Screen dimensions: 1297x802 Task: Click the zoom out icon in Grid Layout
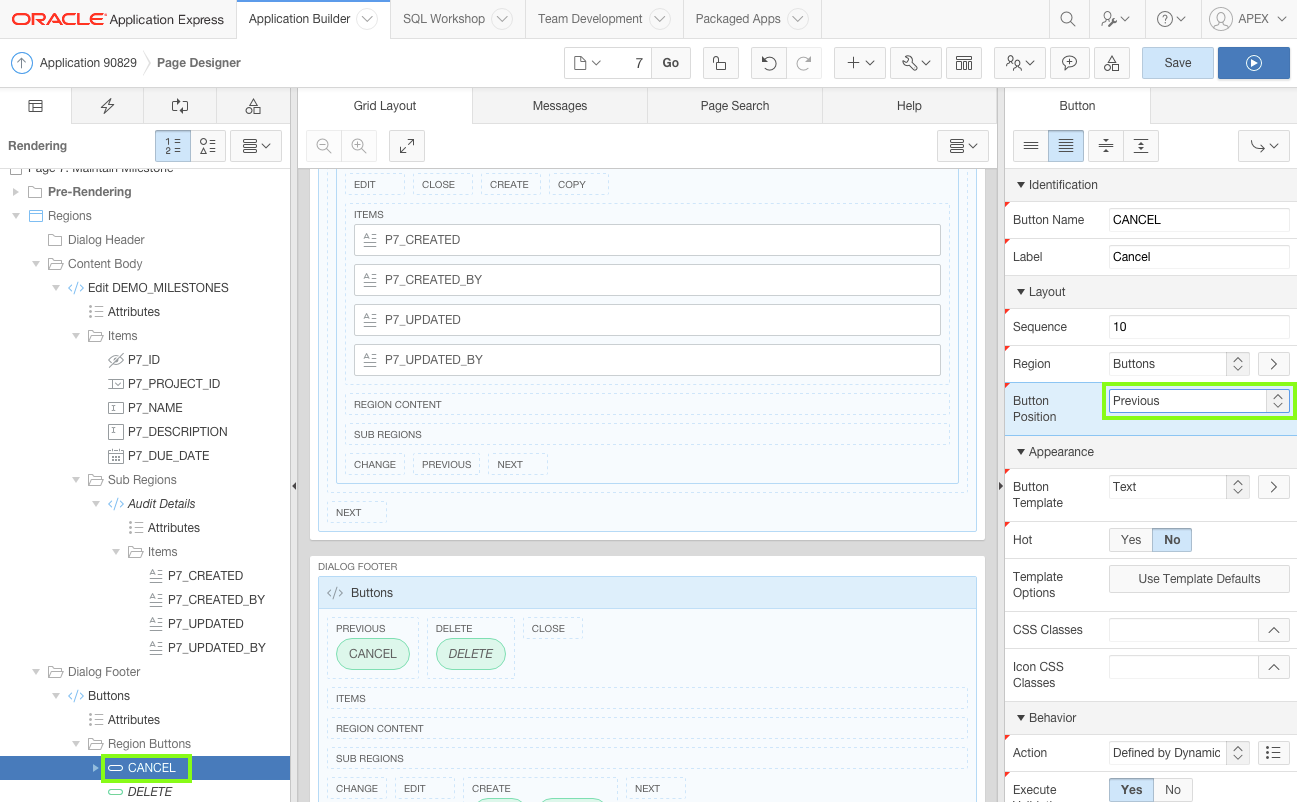click(x=323, y=146)
